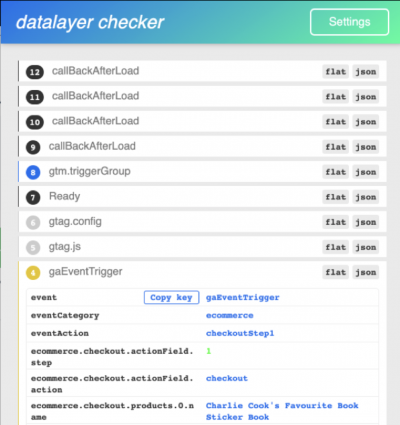Expand event 9 callBackAfterLoad row
The height and width of the screenshot is (425, 400).
(x=202, y=146)
